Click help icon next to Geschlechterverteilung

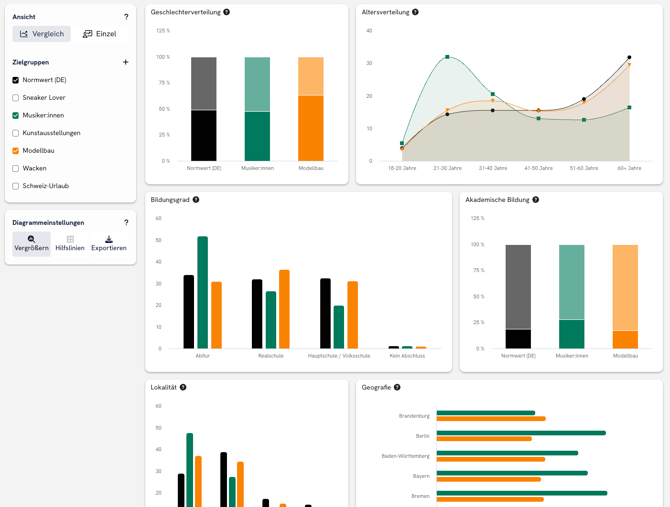[x=227, y=12]
